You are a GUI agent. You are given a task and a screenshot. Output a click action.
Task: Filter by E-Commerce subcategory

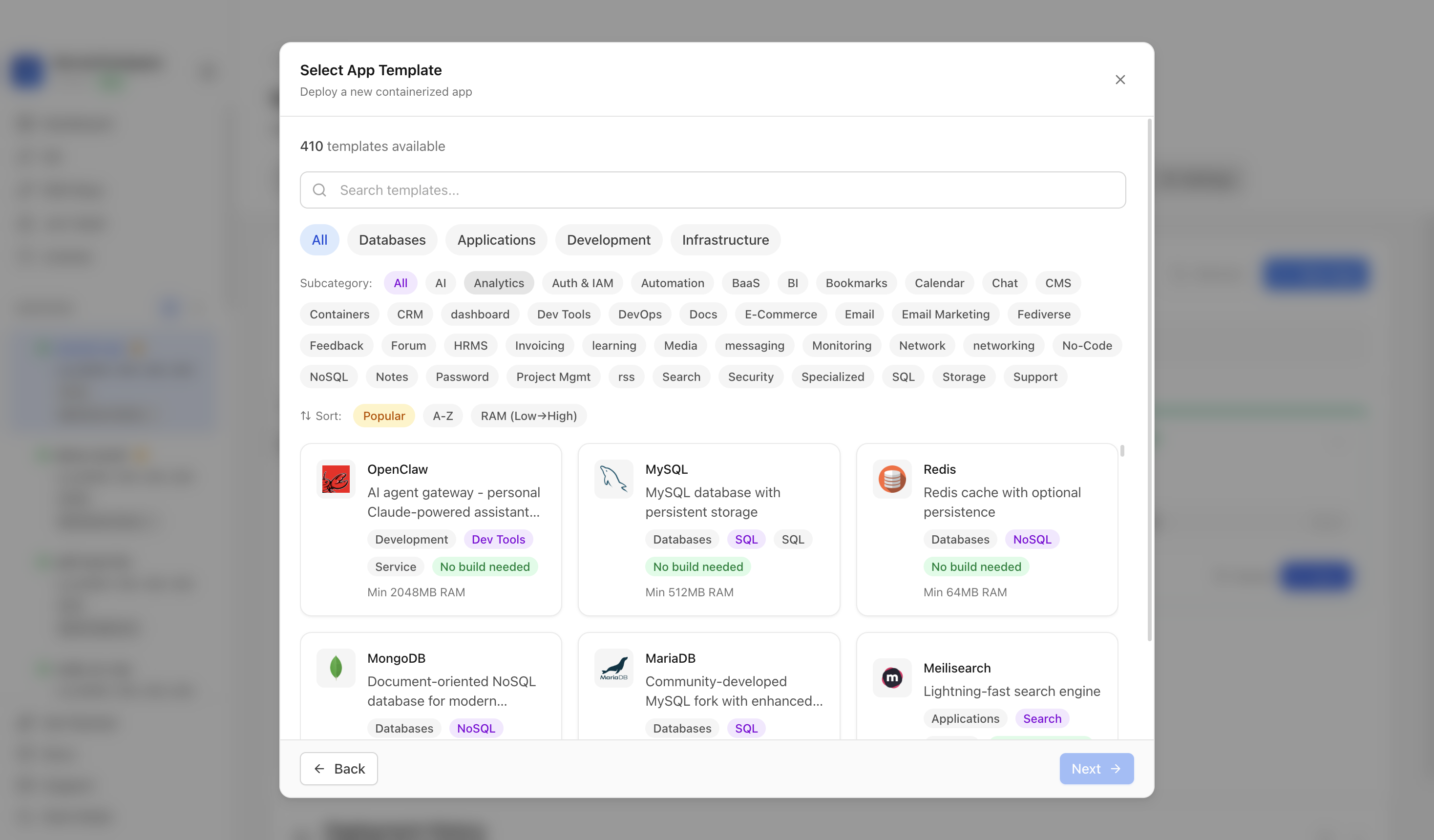(780, 314)
